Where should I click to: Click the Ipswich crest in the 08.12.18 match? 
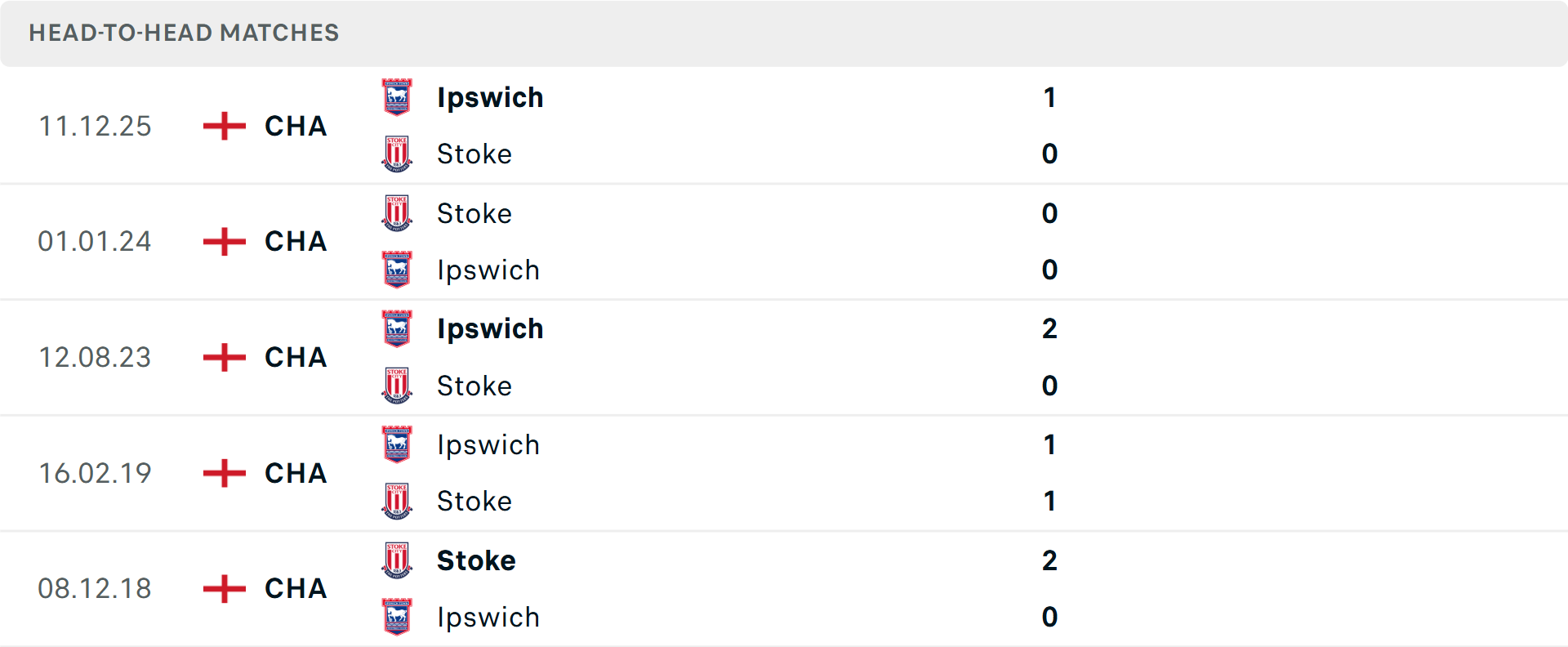click(397, 618)
